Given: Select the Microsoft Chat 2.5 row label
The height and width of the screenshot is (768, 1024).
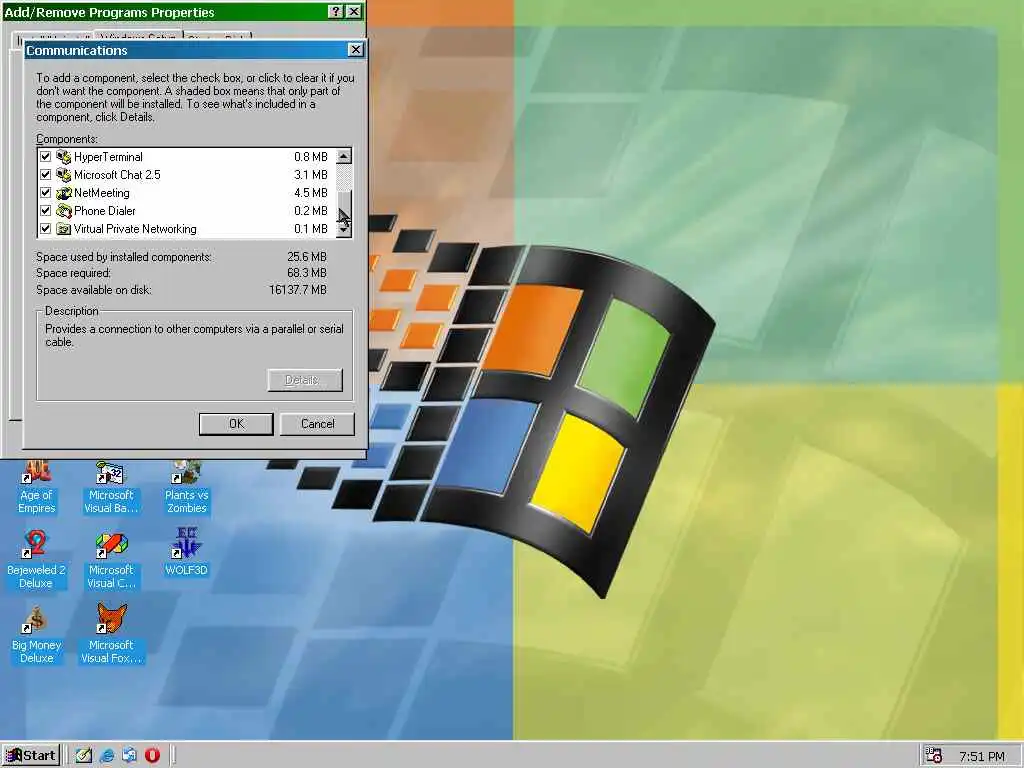Looking at the screenshot, I should 117,175.
